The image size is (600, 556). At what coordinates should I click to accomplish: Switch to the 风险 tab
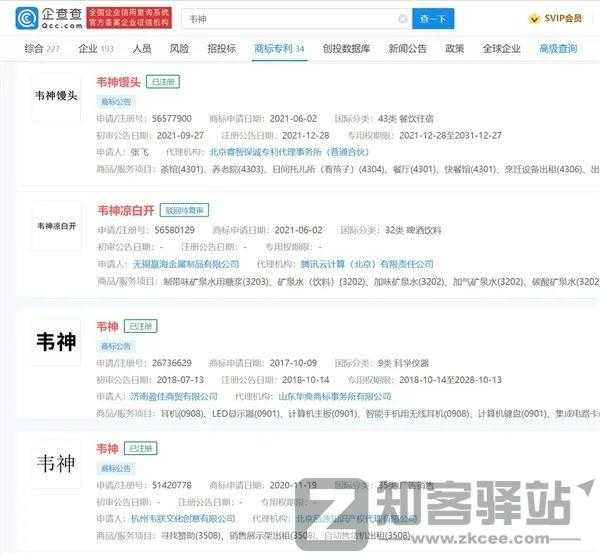pos(179,49)
